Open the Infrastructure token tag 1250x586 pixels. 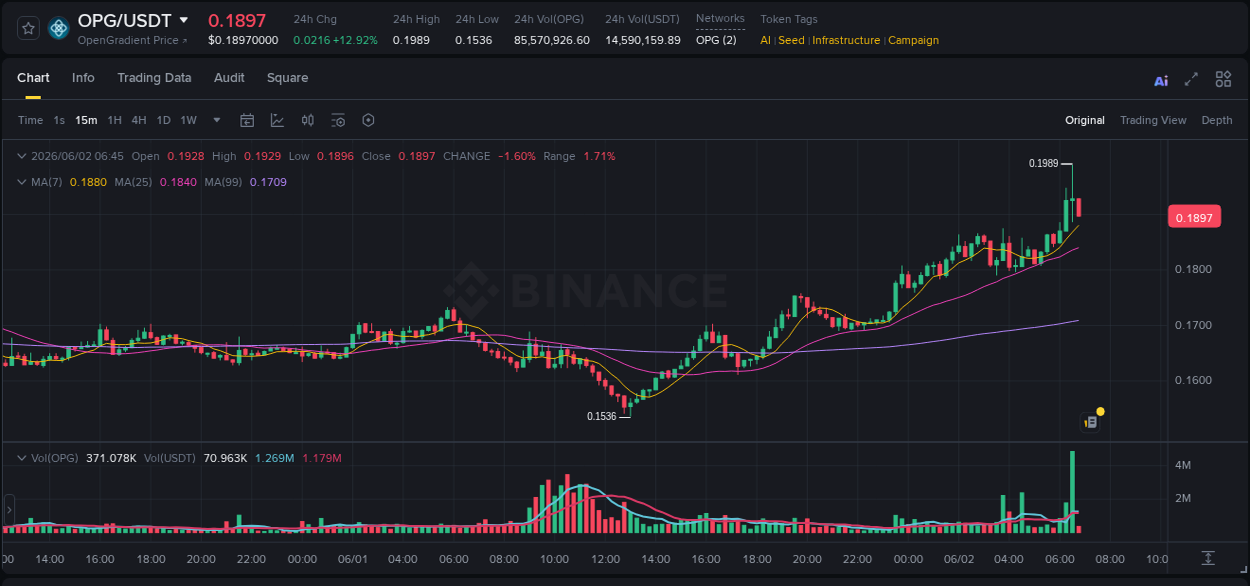click(846, 40)
